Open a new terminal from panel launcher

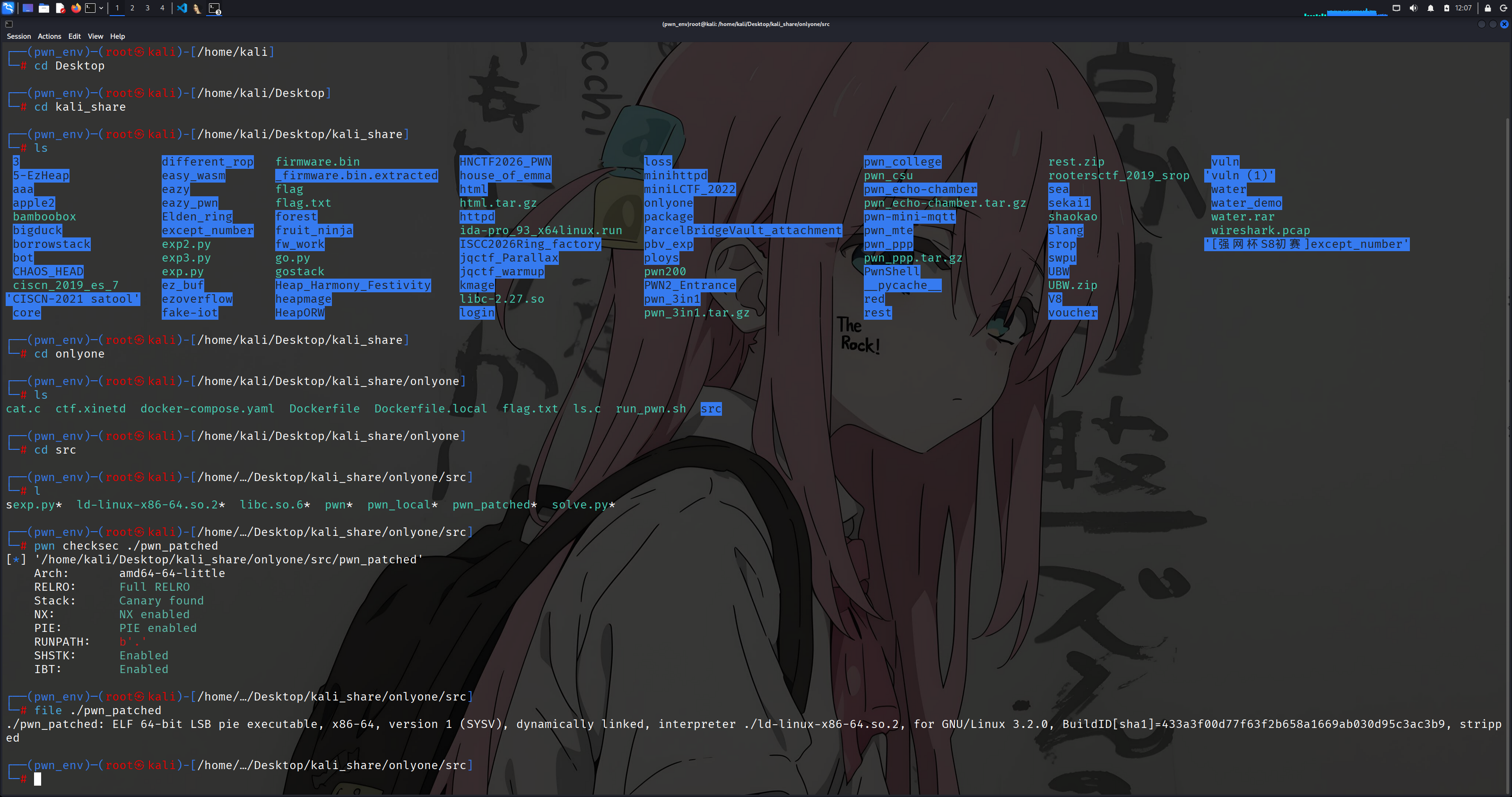[x=90, y=8]
